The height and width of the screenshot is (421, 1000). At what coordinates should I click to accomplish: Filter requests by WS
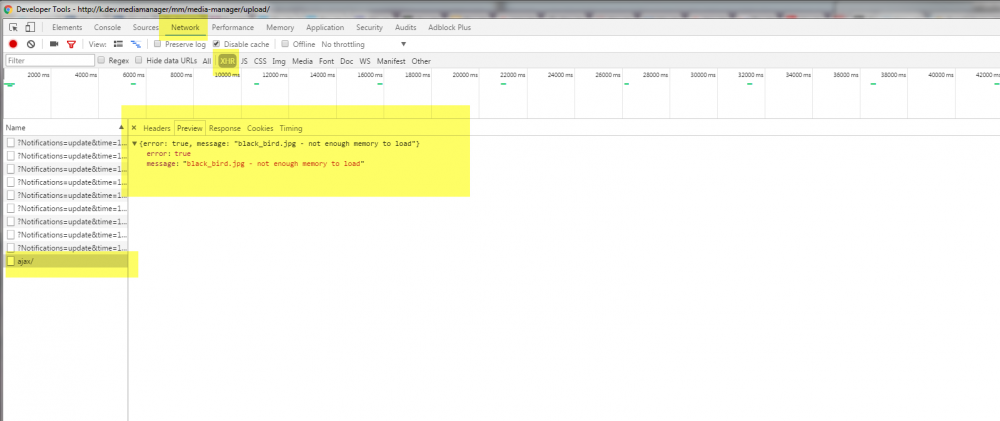tap(365, 61)
